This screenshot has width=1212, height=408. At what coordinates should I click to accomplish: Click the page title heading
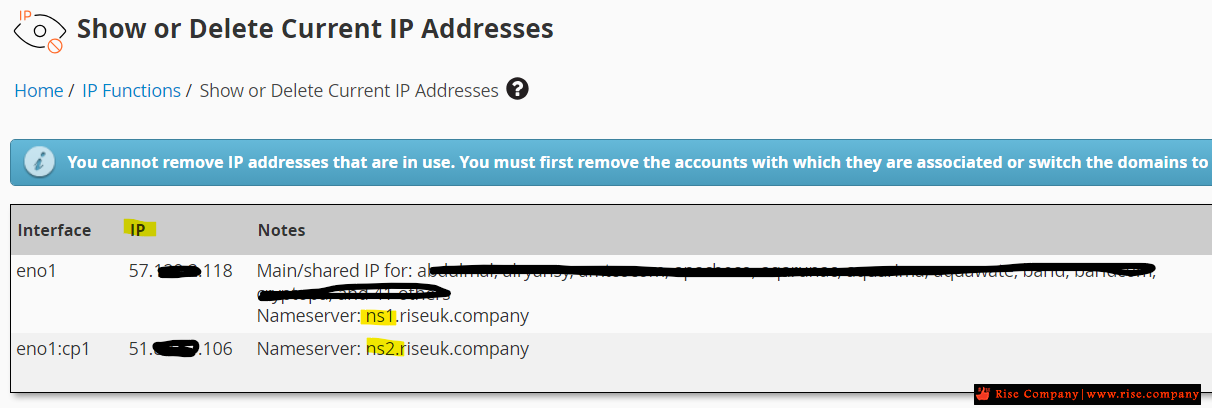315,28
